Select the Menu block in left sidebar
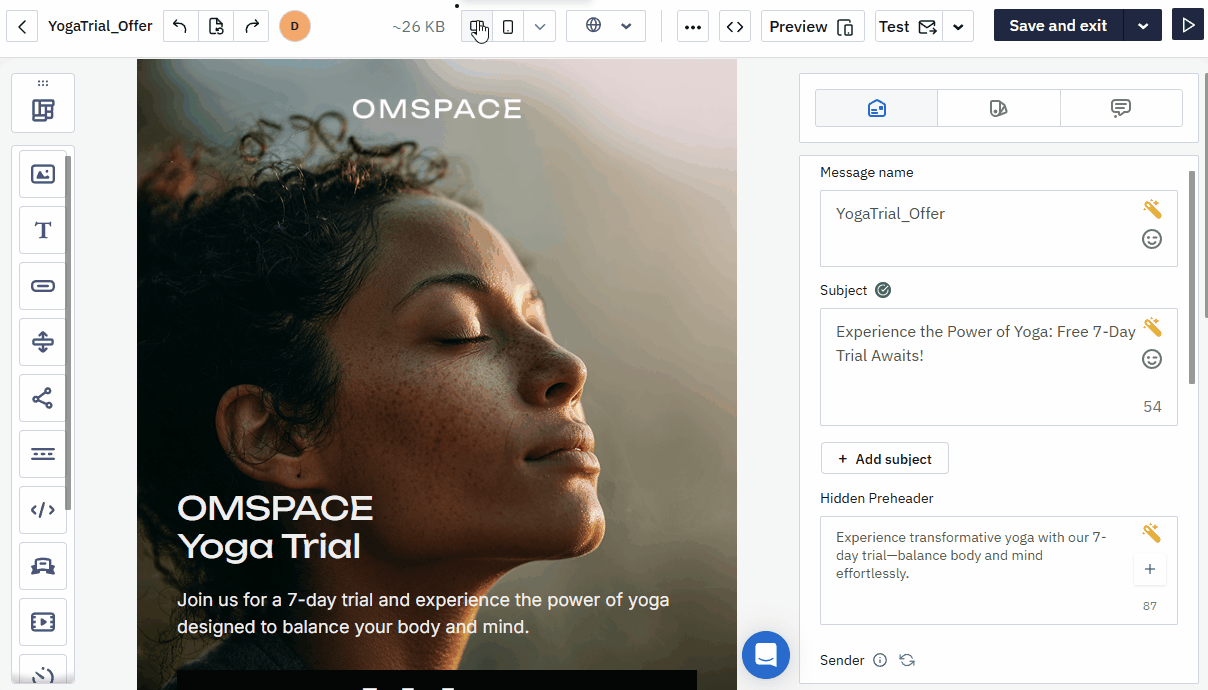The width and height of the screenshot is (1208, 690). 43,454
